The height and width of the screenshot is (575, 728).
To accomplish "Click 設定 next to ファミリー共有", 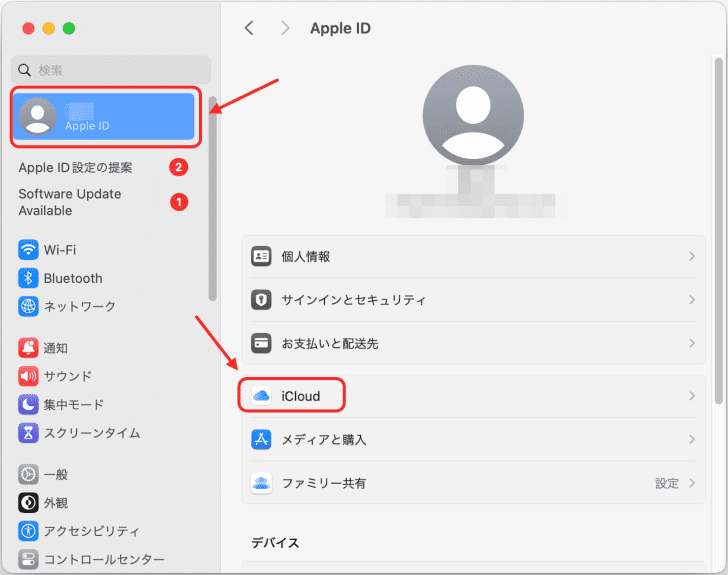I will [667, 483].
